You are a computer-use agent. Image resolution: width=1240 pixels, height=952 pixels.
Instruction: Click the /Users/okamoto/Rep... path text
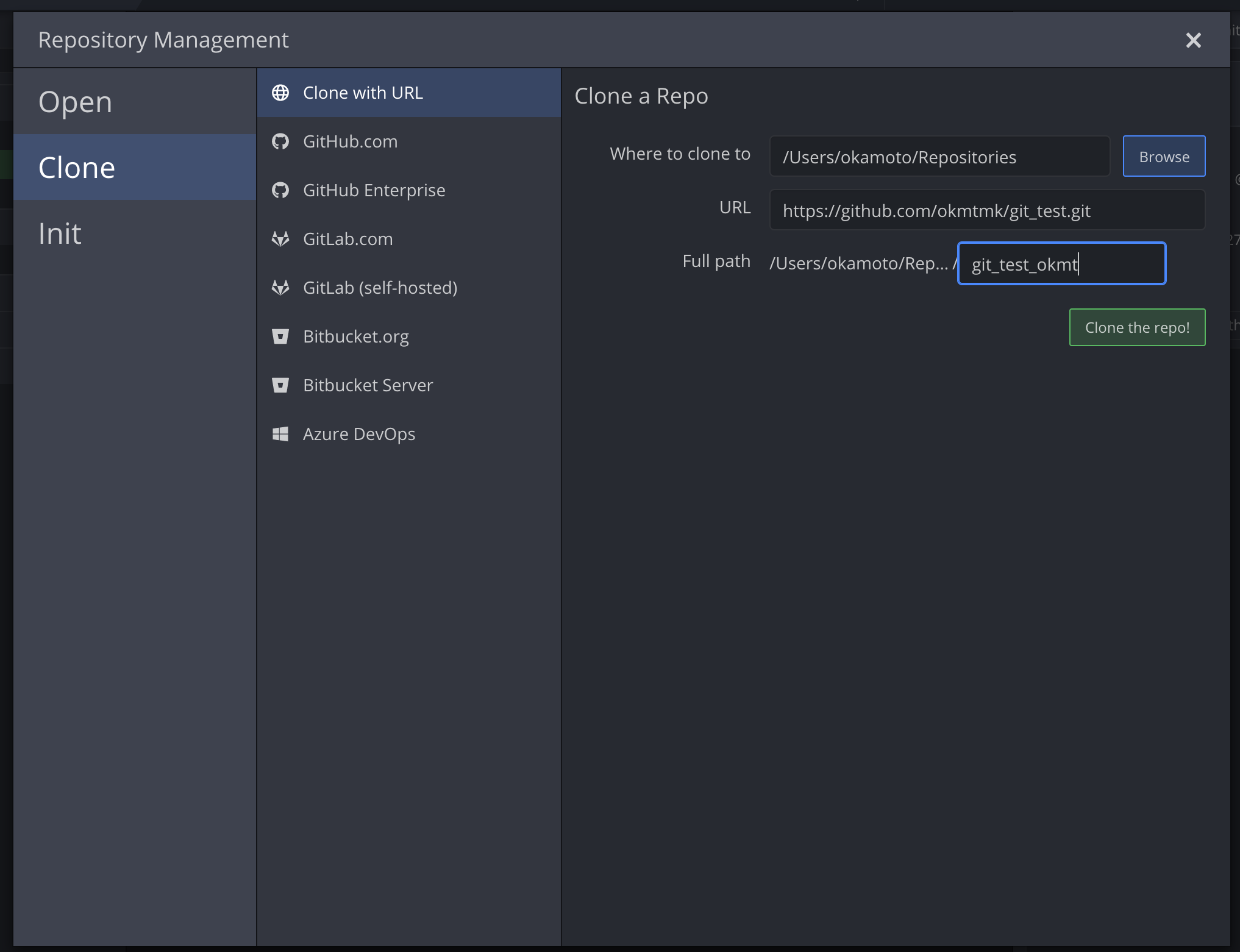[x=858, y=263]
